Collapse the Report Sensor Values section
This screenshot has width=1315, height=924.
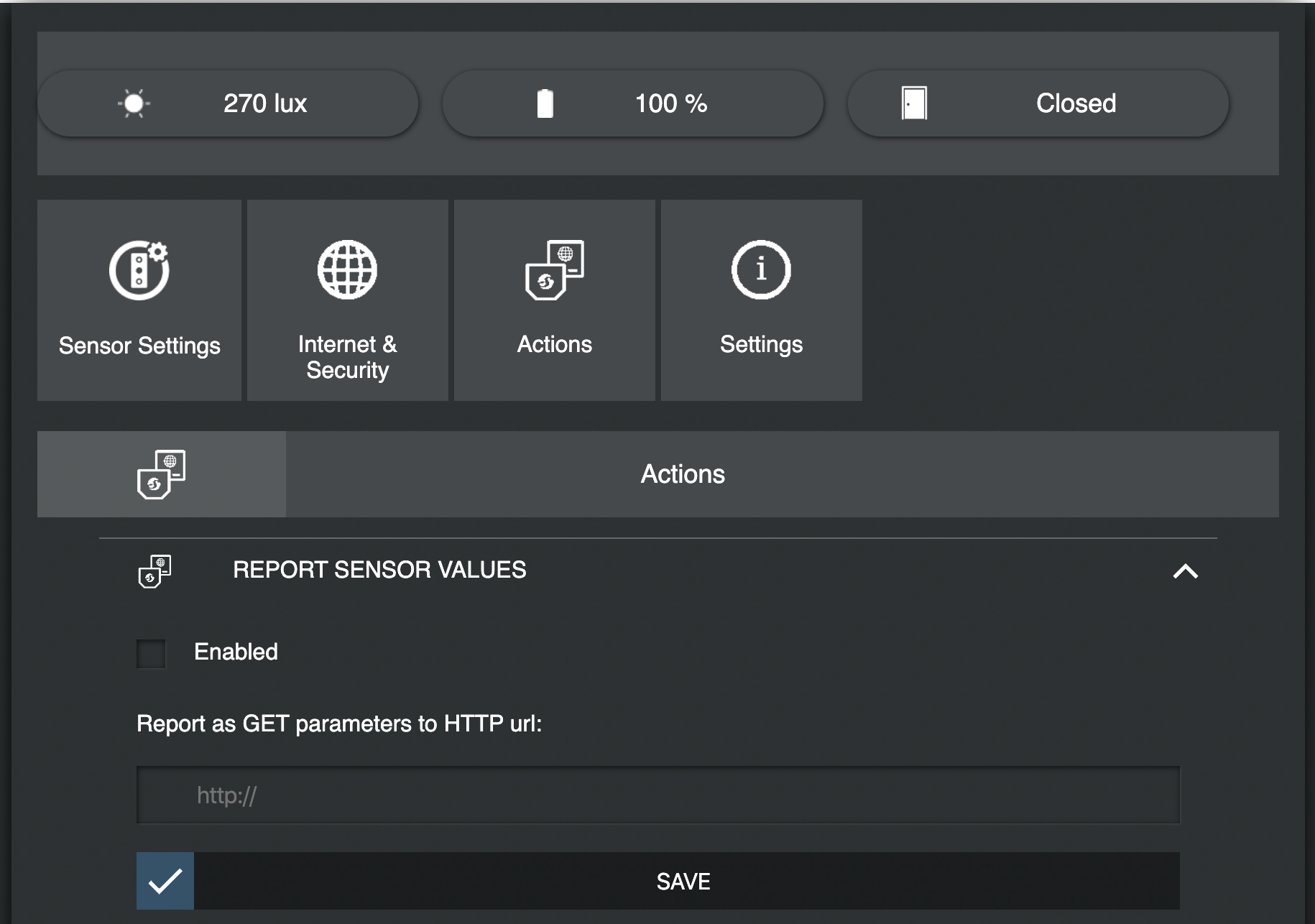(x=1185, y=571)
